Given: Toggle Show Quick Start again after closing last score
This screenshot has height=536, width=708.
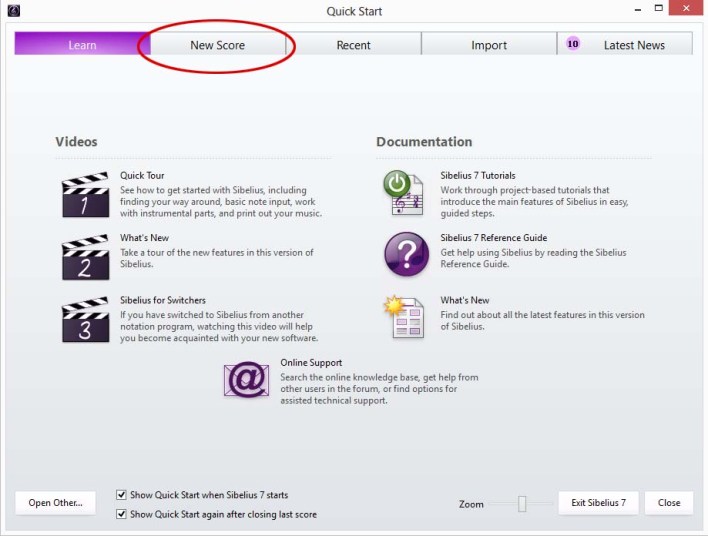Looking at the screenshot, I should 121,514.
